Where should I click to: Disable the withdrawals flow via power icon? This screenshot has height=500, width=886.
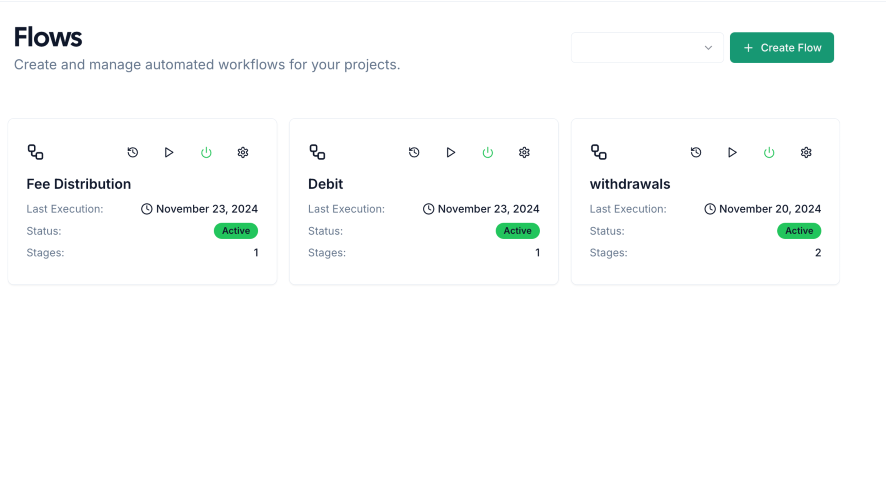769,153
